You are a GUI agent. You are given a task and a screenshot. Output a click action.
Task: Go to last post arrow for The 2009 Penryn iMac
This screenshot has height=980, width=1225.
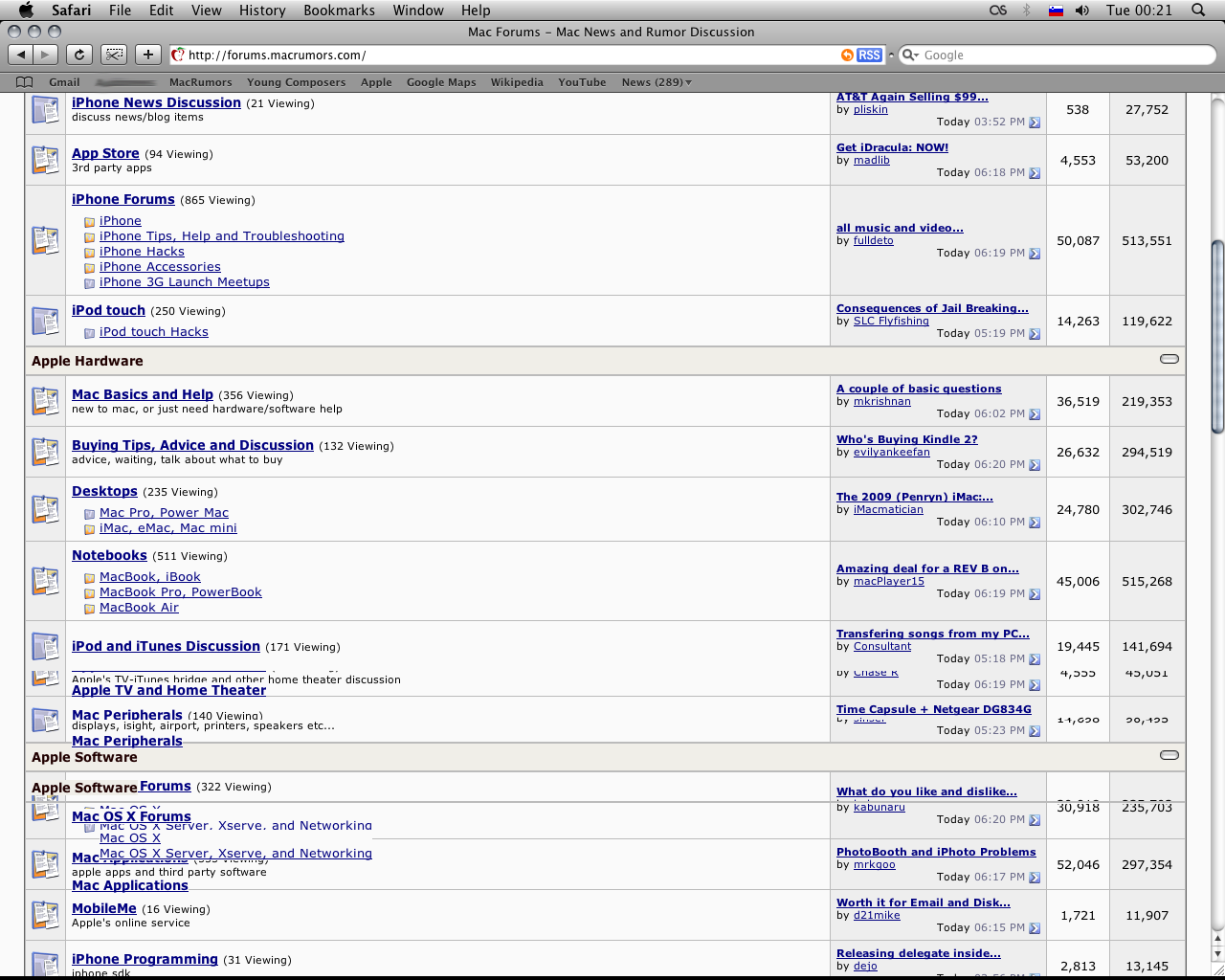(x=1035, y=523)
